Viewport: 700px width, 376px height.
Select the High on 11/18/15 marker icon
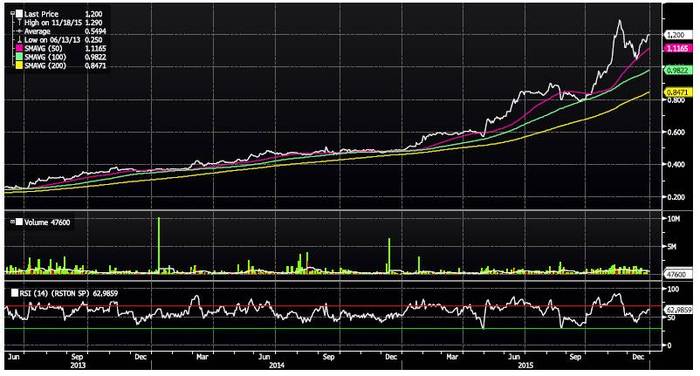[x=19, y=22]
